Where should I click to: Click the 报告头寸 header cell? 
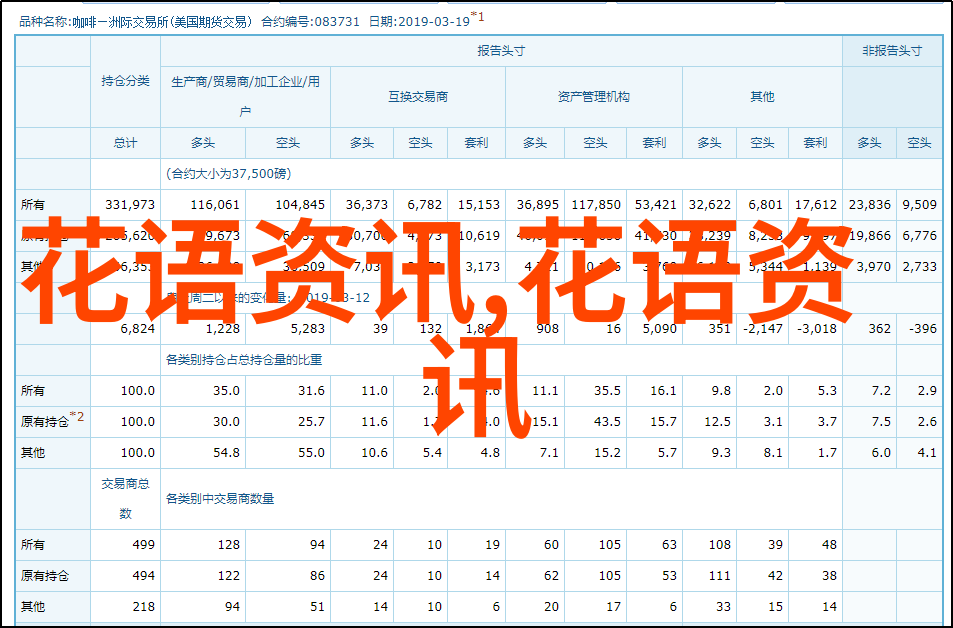[500, 51]
